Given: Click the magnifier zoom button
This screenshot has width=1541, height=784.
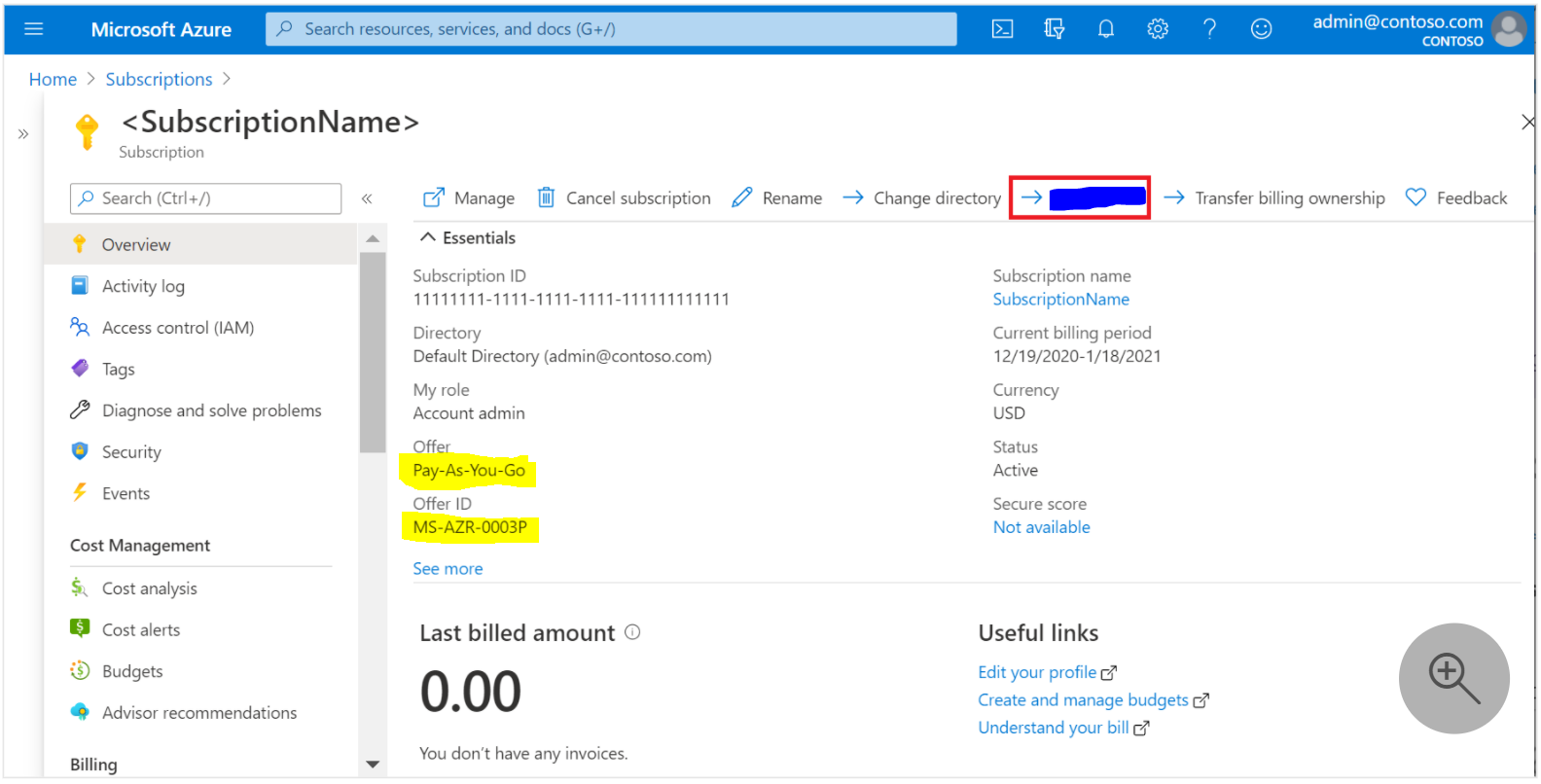Looking at the screenshot, I should [1453, 678].
